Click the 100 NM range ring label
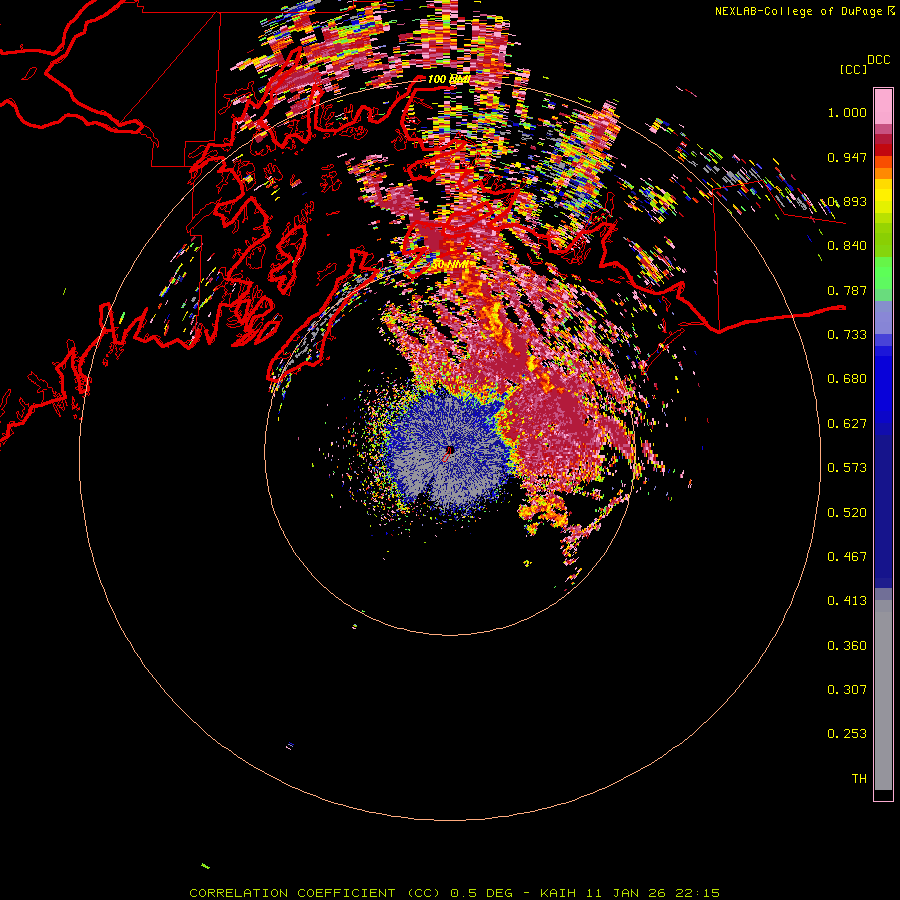The height and width of the screenshot is (900, 900). pos(449,79)
